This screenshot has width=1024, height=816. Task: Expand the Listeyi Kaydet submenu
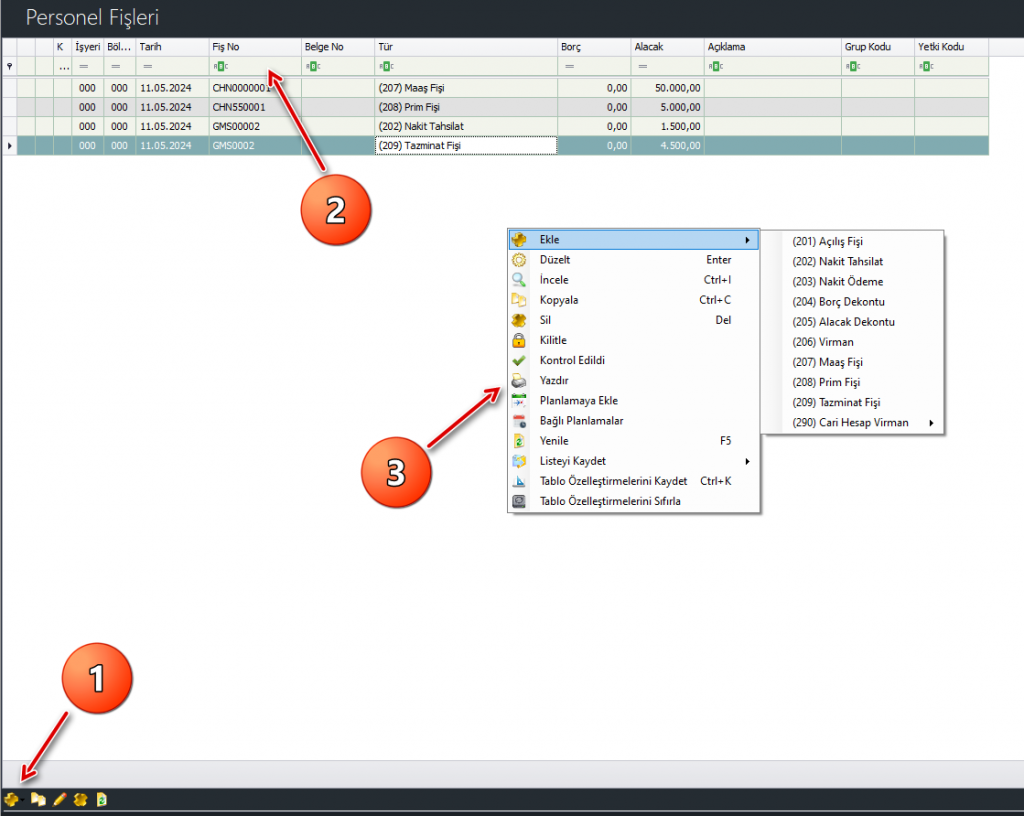(747, 461)
